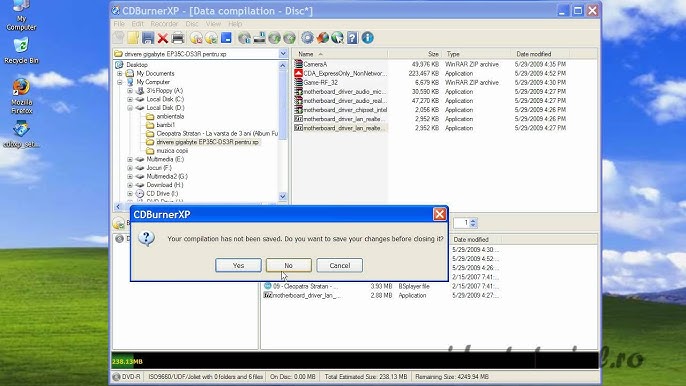This screenshot has width=686, height=386.
Task: Select the muzica copii folder
Action: click(172, 151)
